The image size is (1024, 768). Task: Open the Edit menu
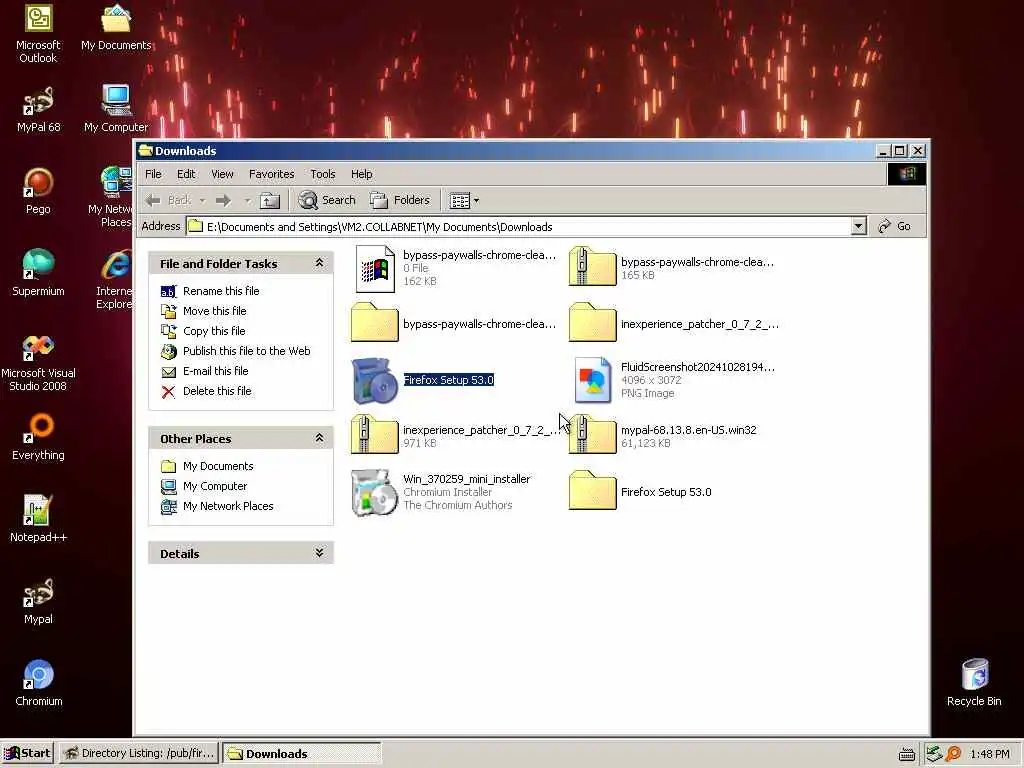pos(186,174)
